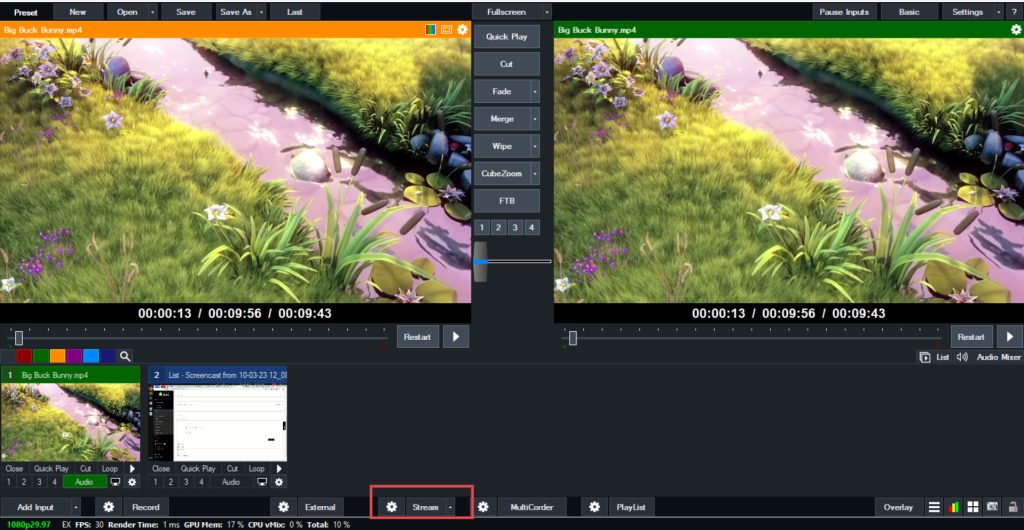The image size is (1024, 530).
Task: Toggle Audio on input 2
Action: (x=231, y=482)
